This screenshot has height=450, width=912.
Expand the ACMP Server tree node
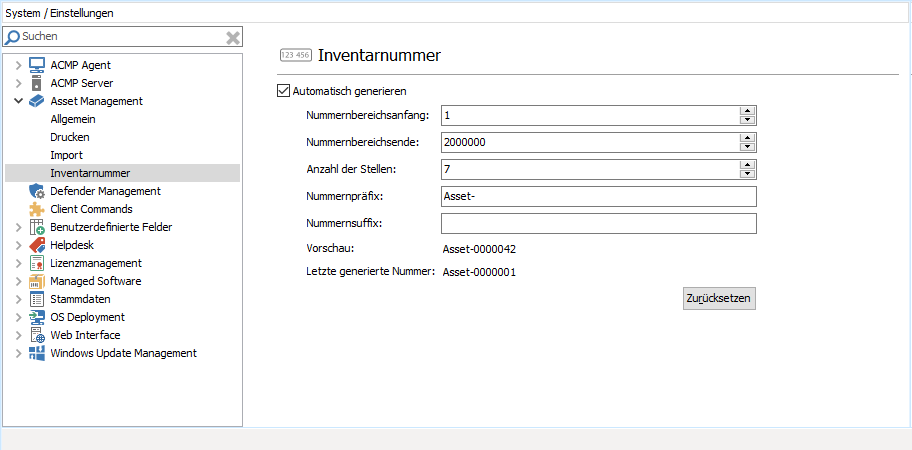pyautogui.click(x=19, y=83)
